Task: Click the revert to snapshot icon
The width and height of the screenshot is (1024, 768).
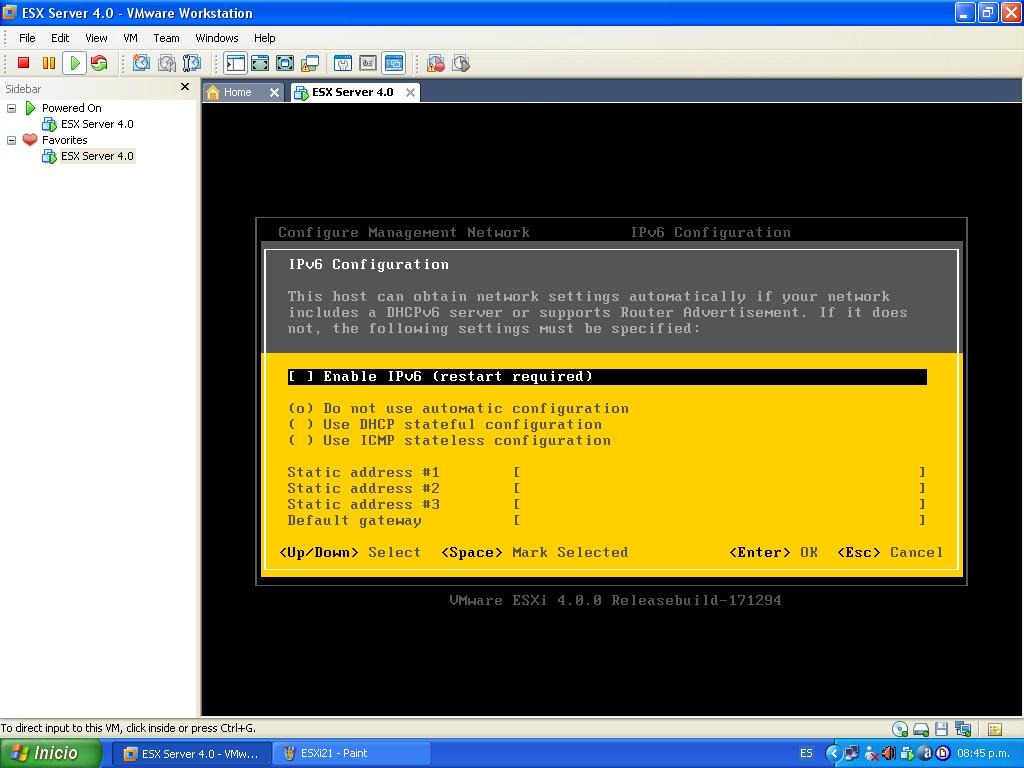Action: (x=167, y=63)
